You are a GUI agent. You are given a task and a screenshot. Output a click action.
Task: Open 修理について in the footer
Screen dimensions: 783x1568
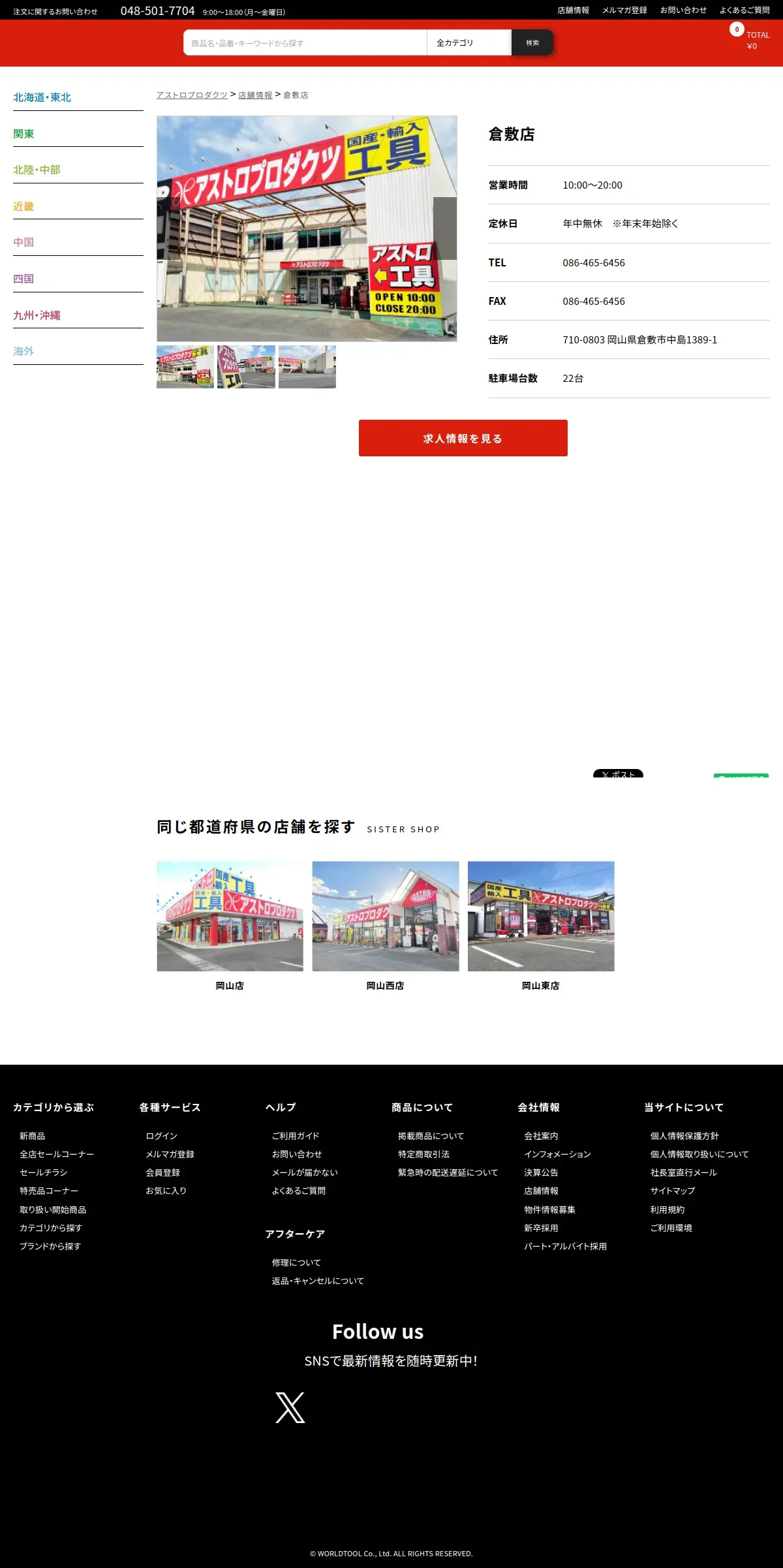coord(296,1262)
